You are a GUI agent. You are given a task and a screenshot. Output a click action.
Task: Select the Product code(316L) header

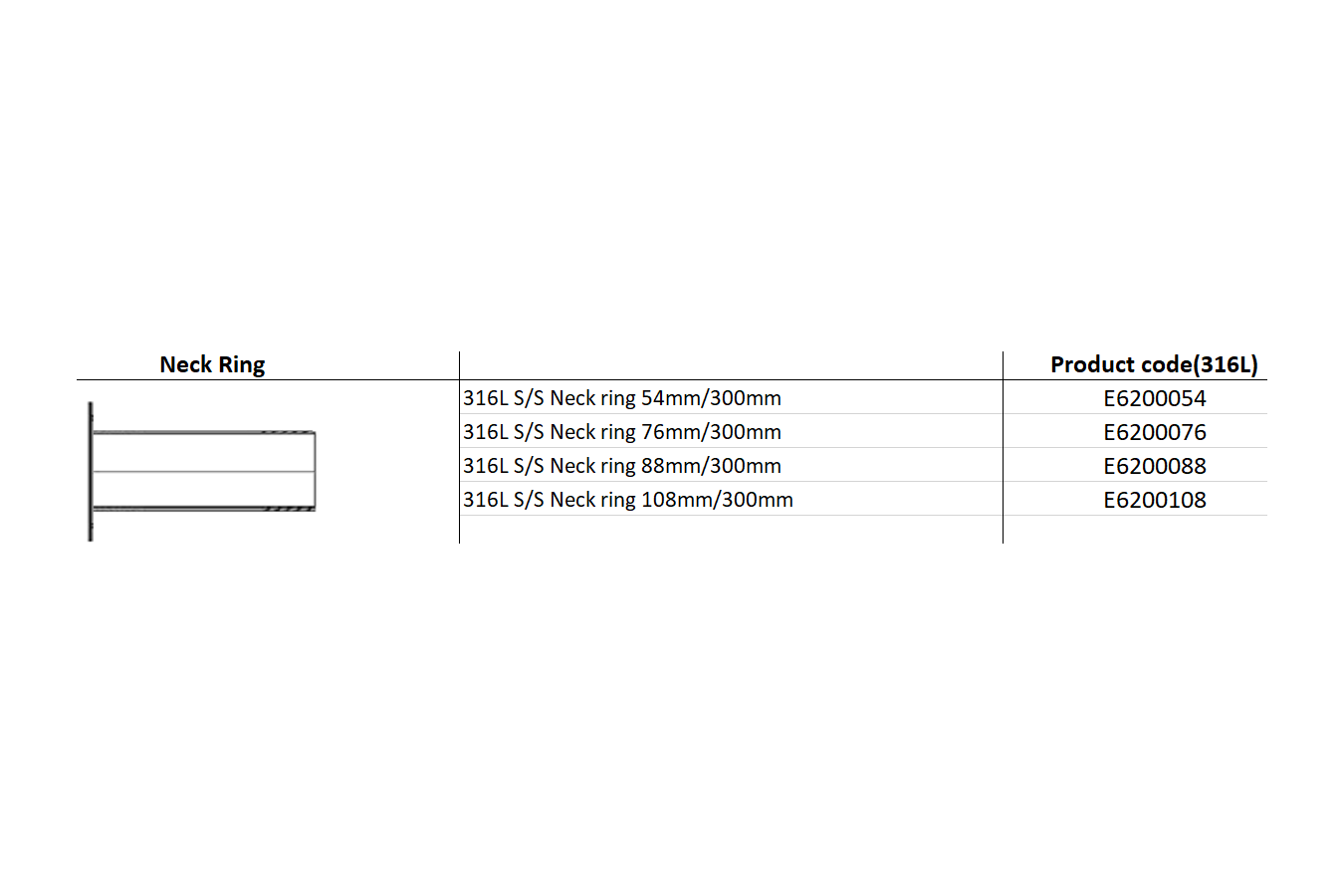(1154, 364)
